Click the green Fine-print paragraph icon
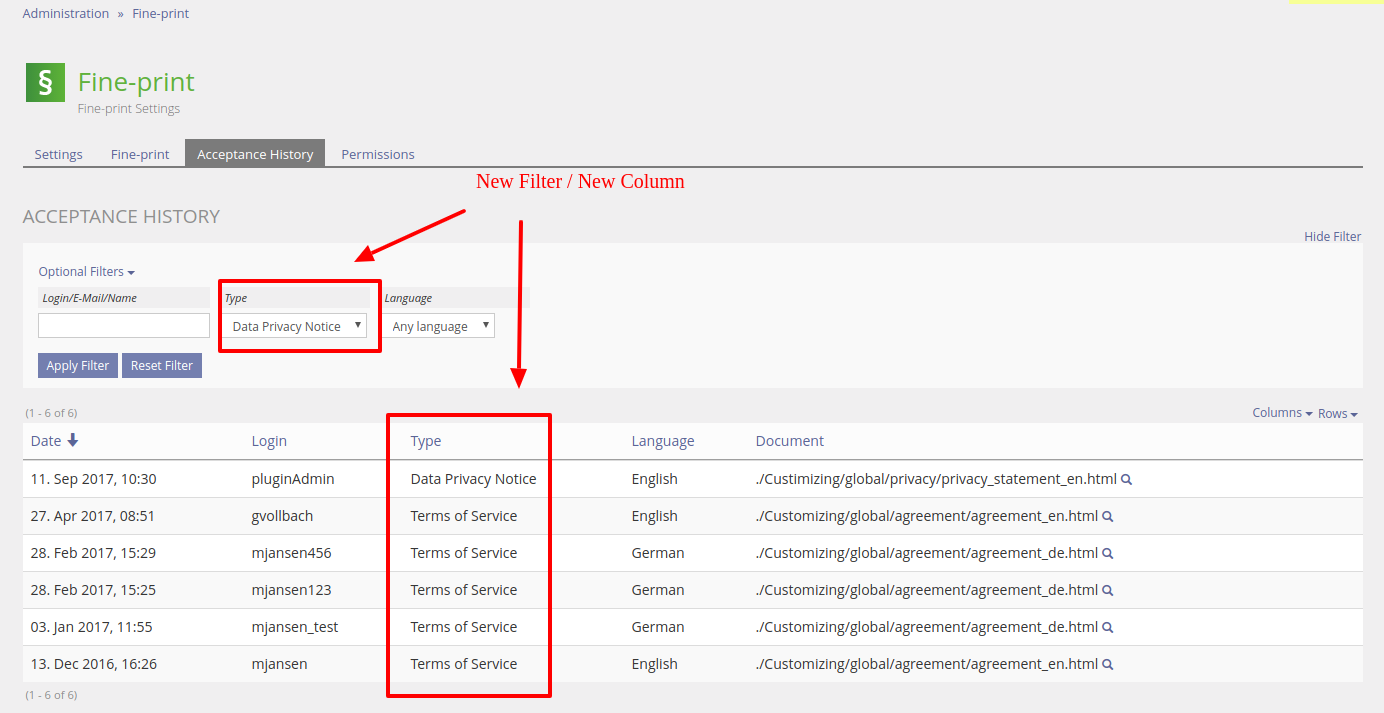Viewport: 1384px width, 713px height. [x=45, y=82]
